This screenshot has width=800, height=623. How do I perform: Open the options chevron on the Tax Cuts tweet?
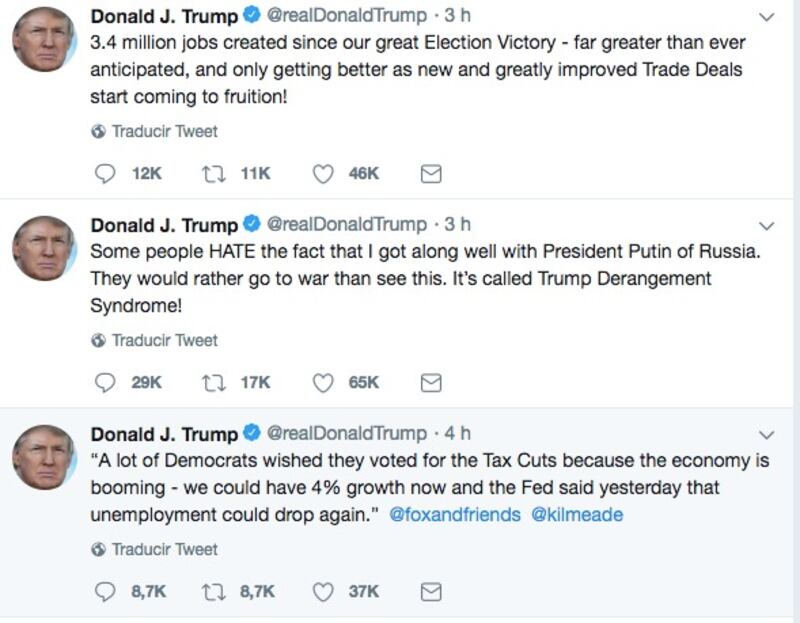(767, 435)
